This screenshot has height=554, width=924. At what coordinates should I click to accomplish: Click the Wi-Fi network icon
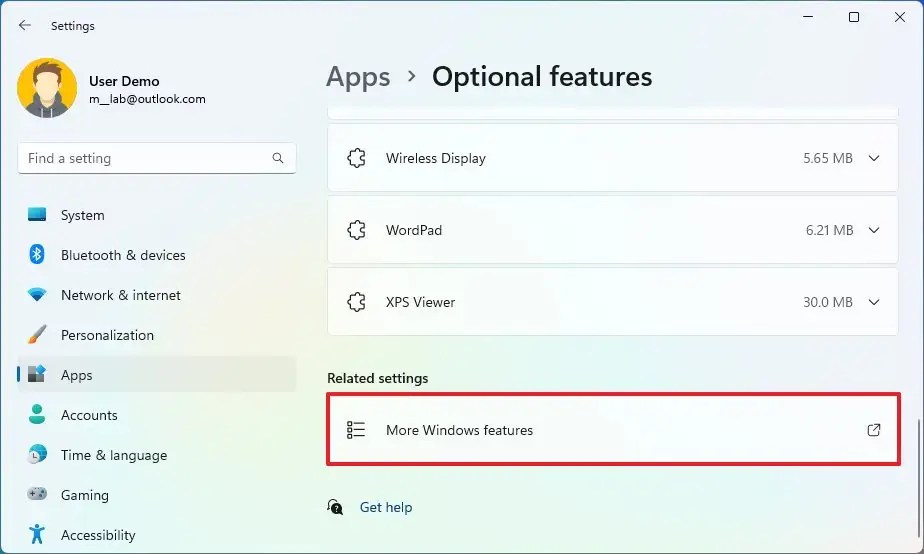point(37,295)
